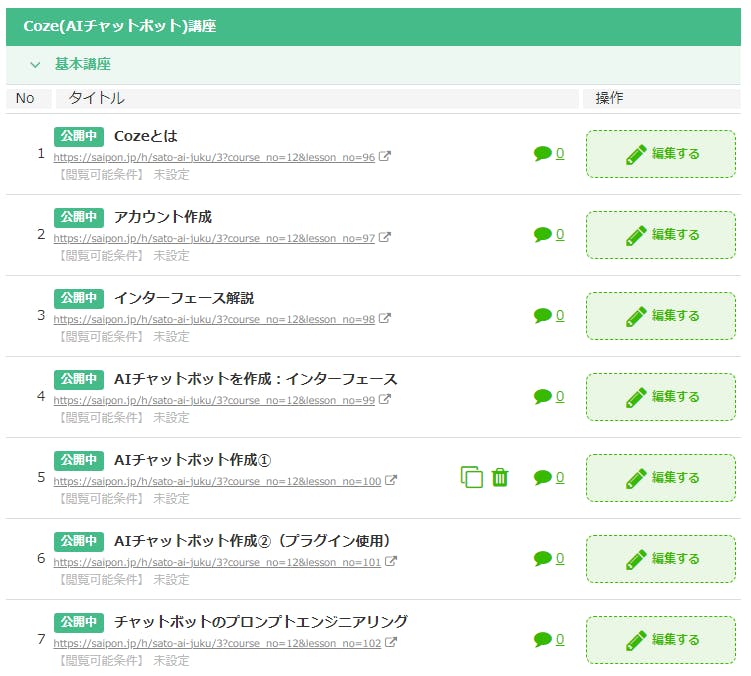Open external link icon beside lesson_no=102 URL

click(x=391, y=643)
